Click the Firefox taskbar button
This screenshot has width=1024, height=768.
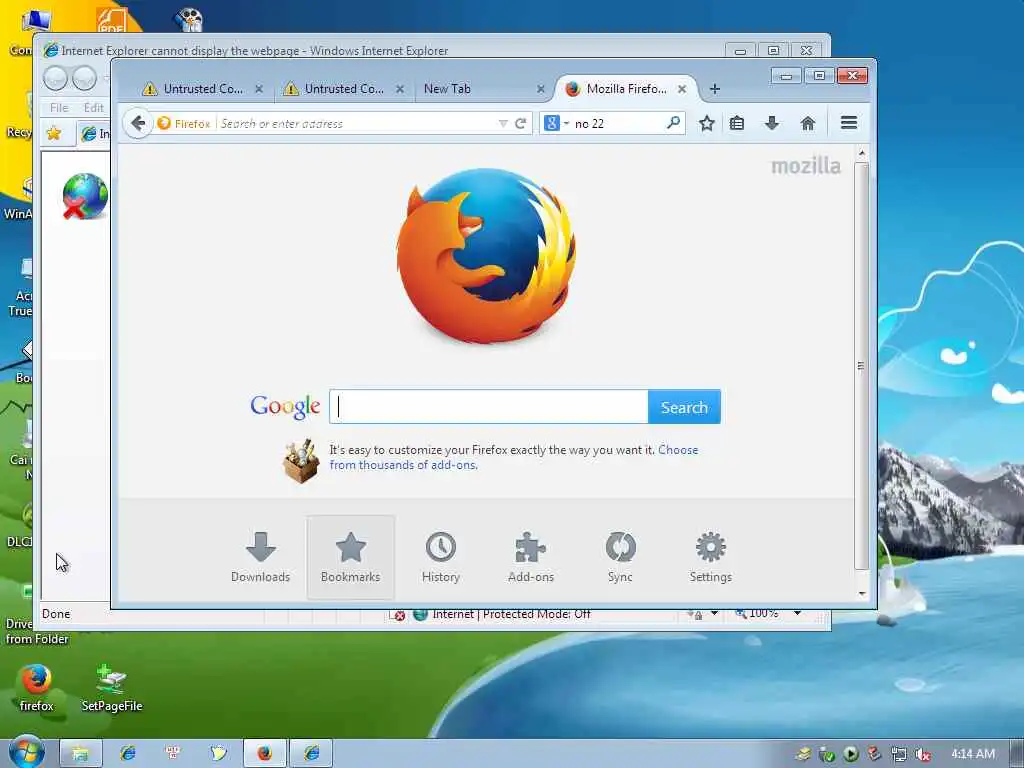(264, 754)
